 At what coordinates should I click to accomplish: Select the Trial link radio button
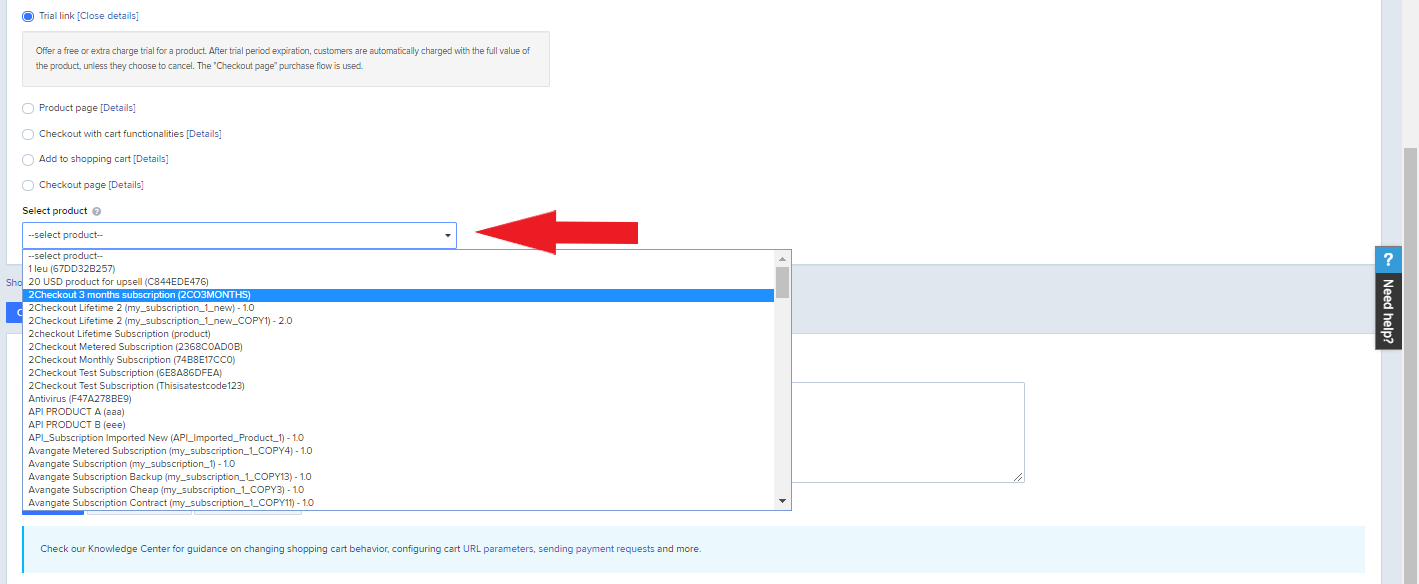28,16
